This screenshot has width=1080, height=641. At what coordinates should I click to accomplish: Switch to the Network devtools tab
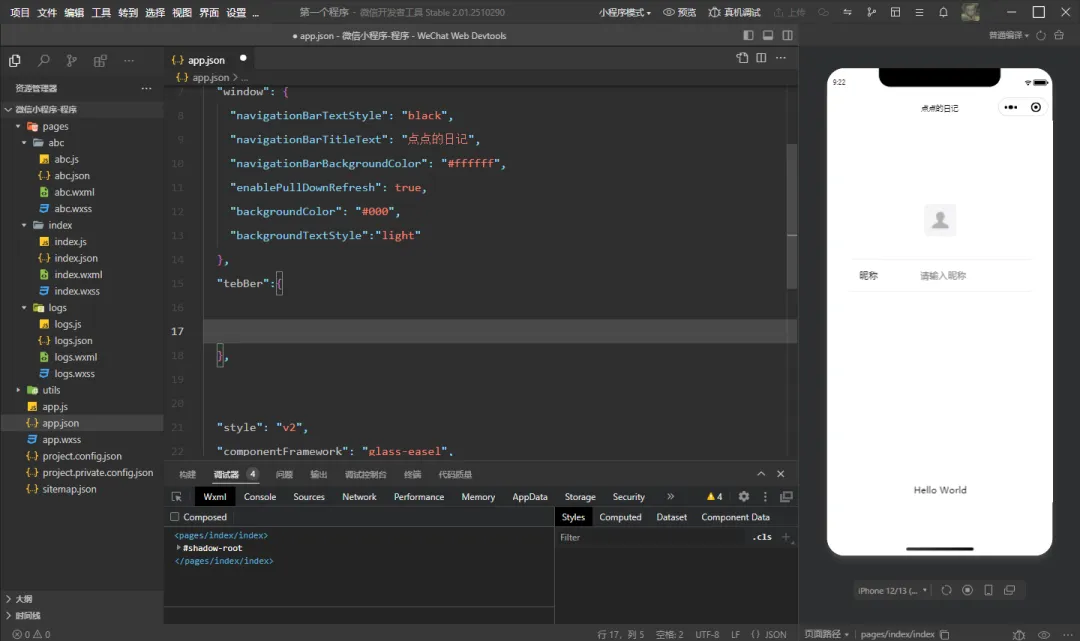pyautogui.click(x=359, y=496)
